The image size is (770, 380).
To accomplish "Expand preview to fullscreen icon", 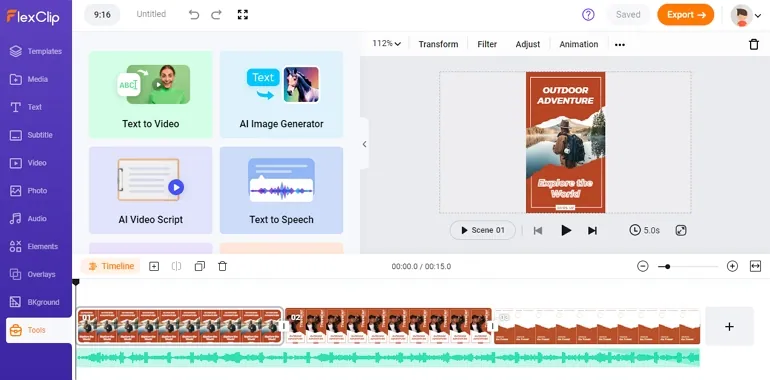I will 681,230.
